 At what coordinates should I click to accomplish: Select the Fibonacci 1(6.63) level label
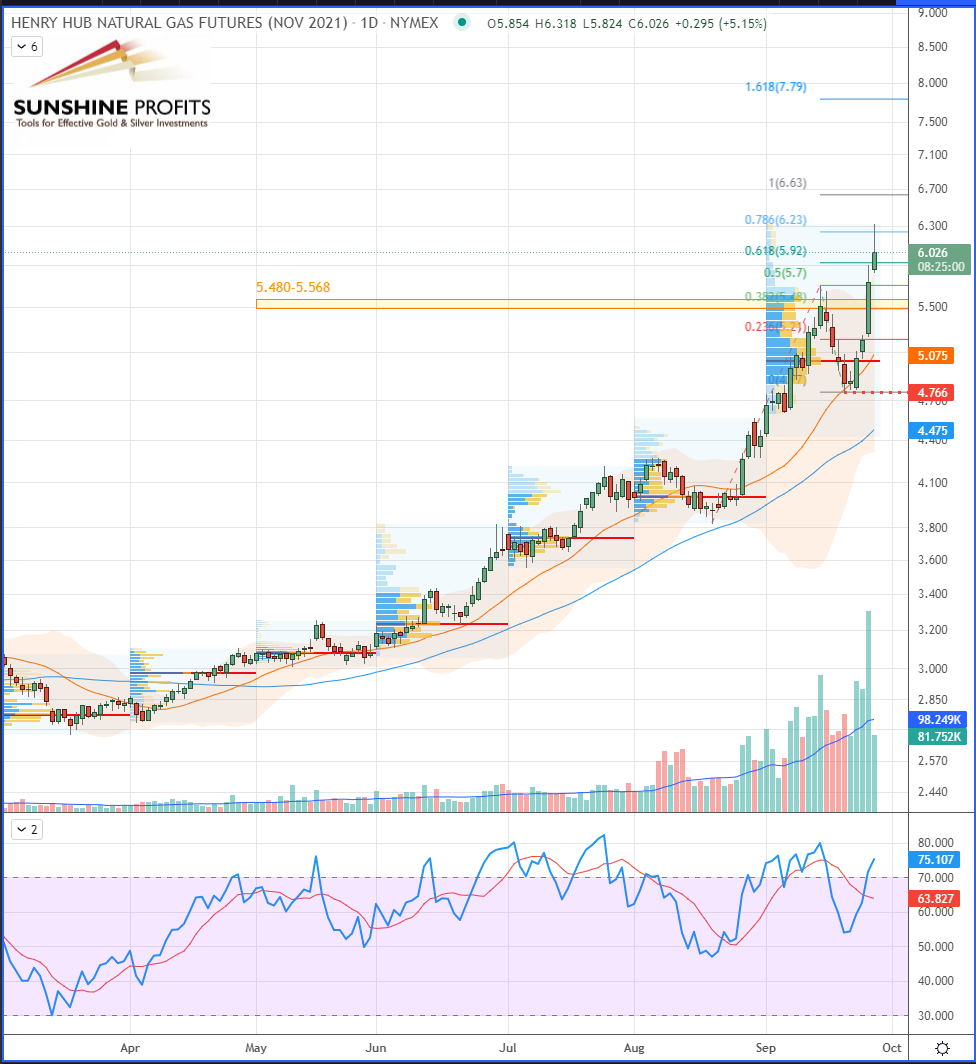click(787, 183)
